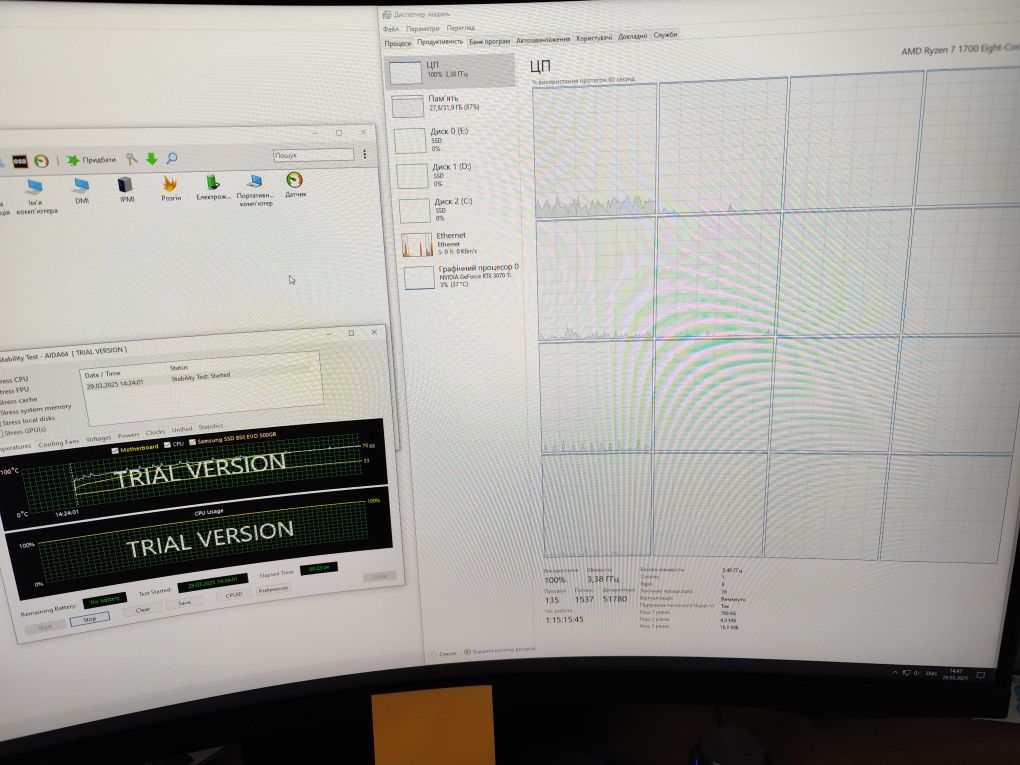Click the green star Придбати icon

73,159
